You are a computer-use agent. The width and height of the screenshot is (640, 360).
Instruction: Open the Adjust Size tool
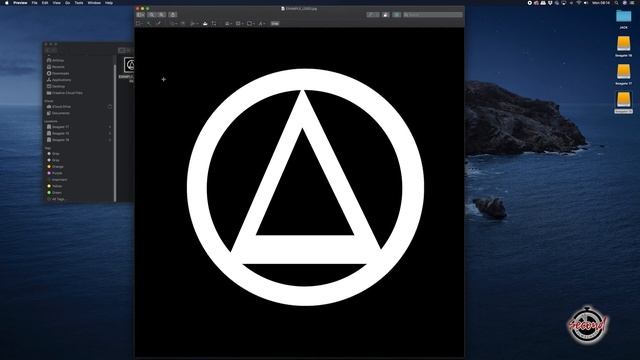point(214,24)
